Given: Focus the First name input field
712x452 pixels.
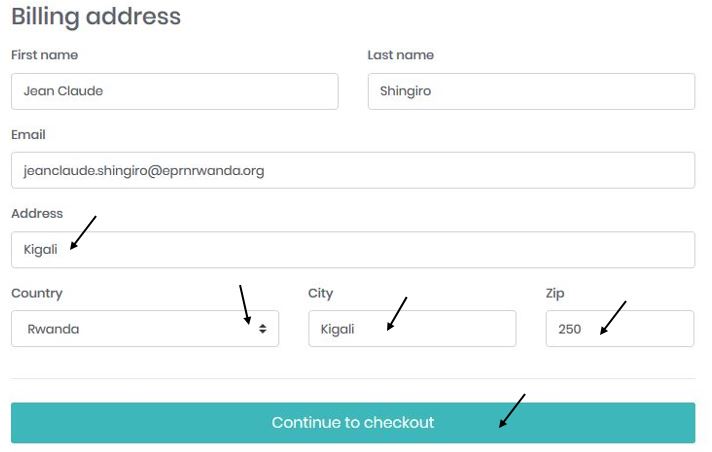Looking at the screenshot, I should pyautogui.click(x=174, y=91).
